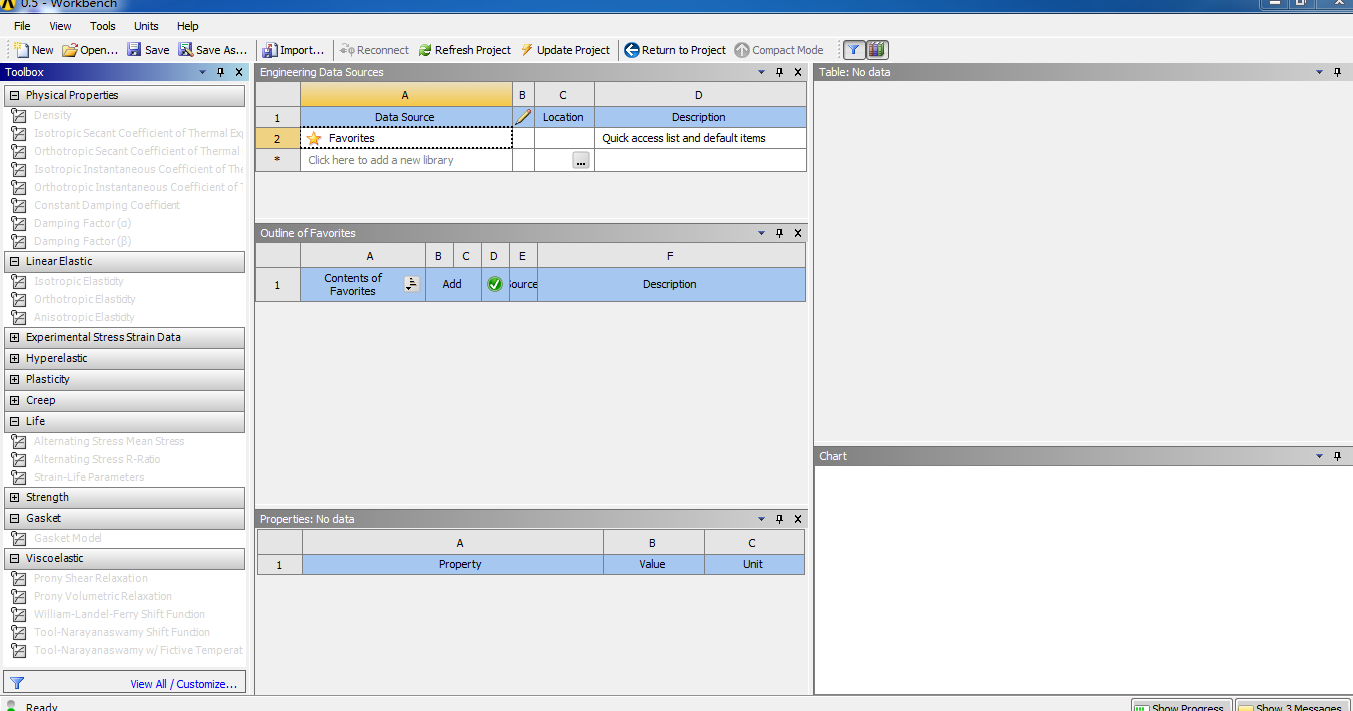
Task: Select 'Quick access list and default items' cell
Action: (x=700, y=138)
